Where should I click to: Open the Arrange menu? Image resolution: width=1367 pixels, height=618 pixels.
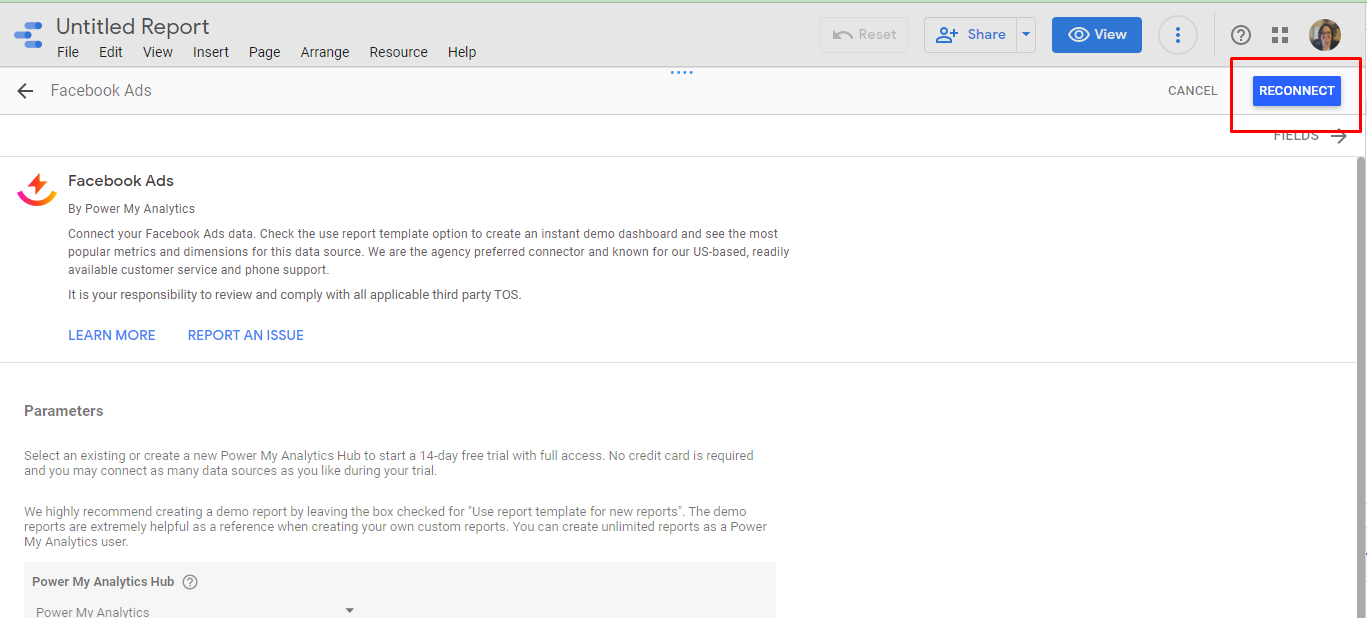pos(325,52)
